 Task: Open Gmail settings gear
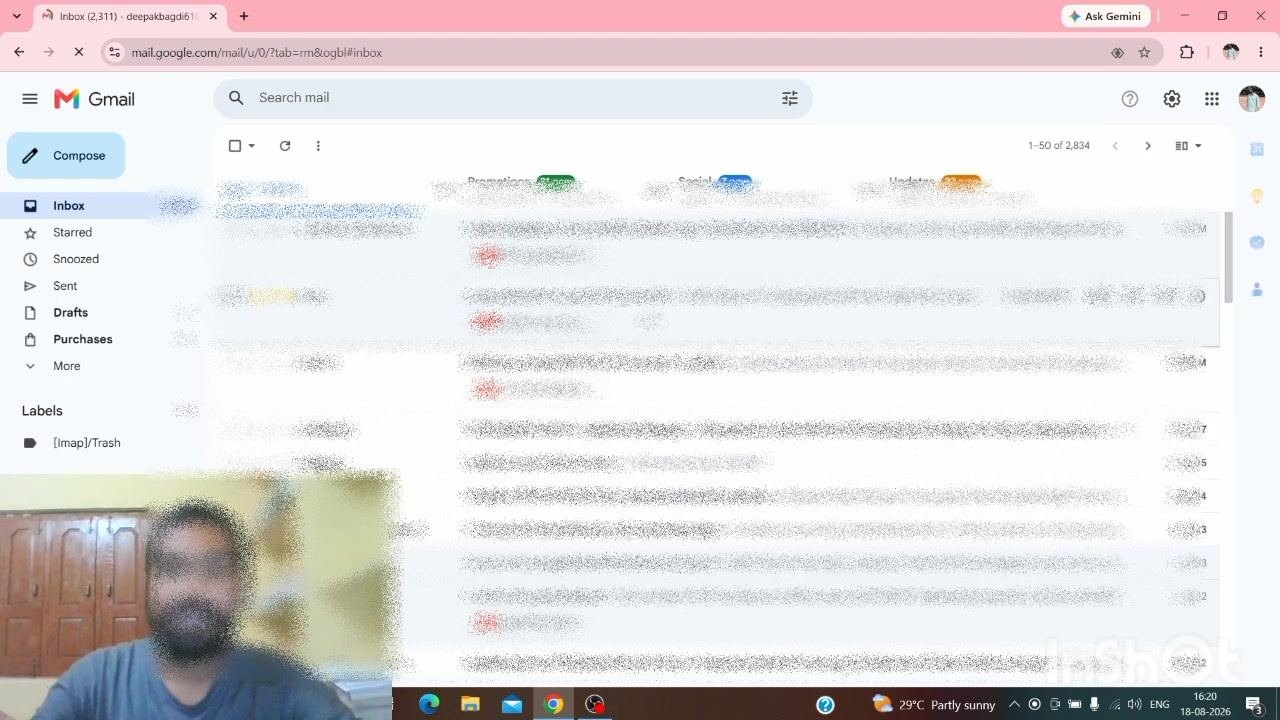(1172, 99)
